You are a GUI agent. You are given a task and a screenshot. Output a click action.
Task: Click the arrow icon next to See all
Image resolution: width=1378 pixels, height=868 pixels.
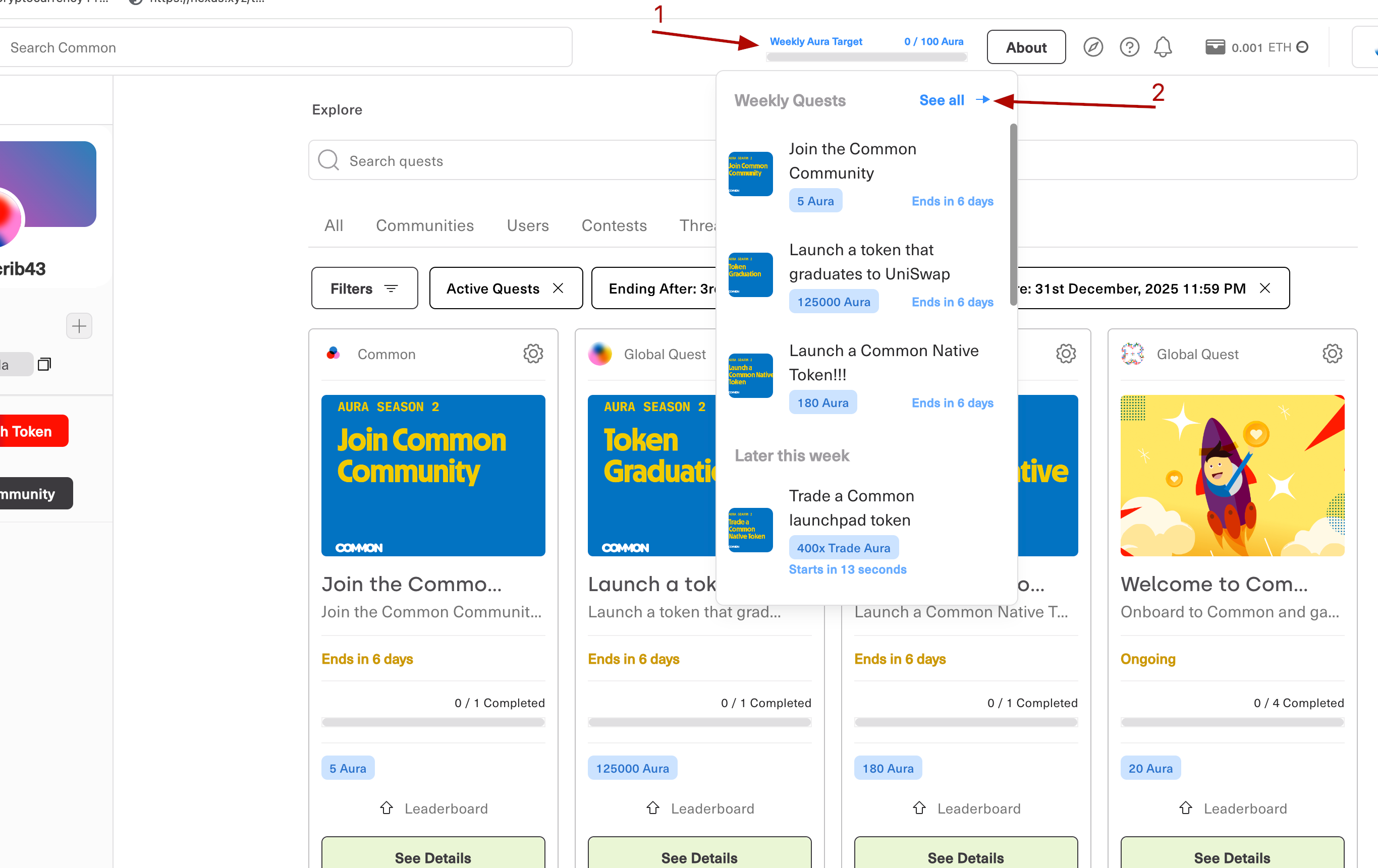click(x=982, y=99)
